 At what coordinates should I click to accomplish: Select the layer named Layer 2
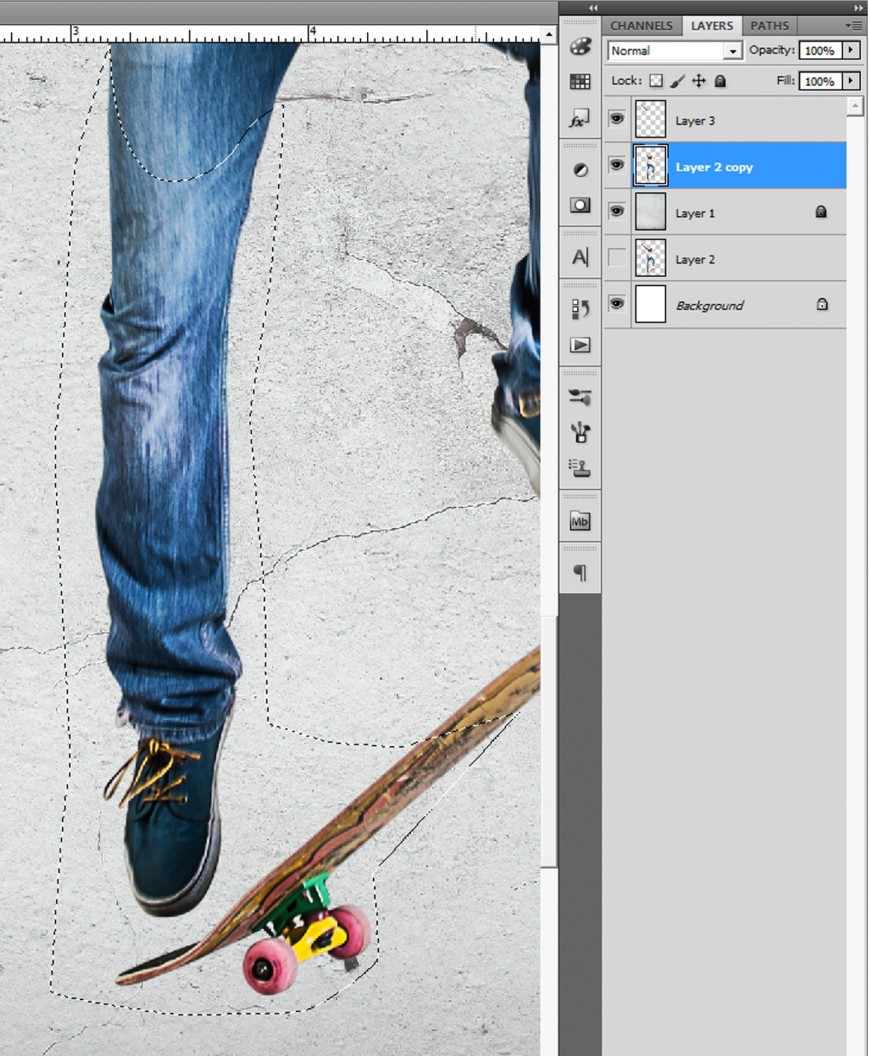click(x=695, y=259)
